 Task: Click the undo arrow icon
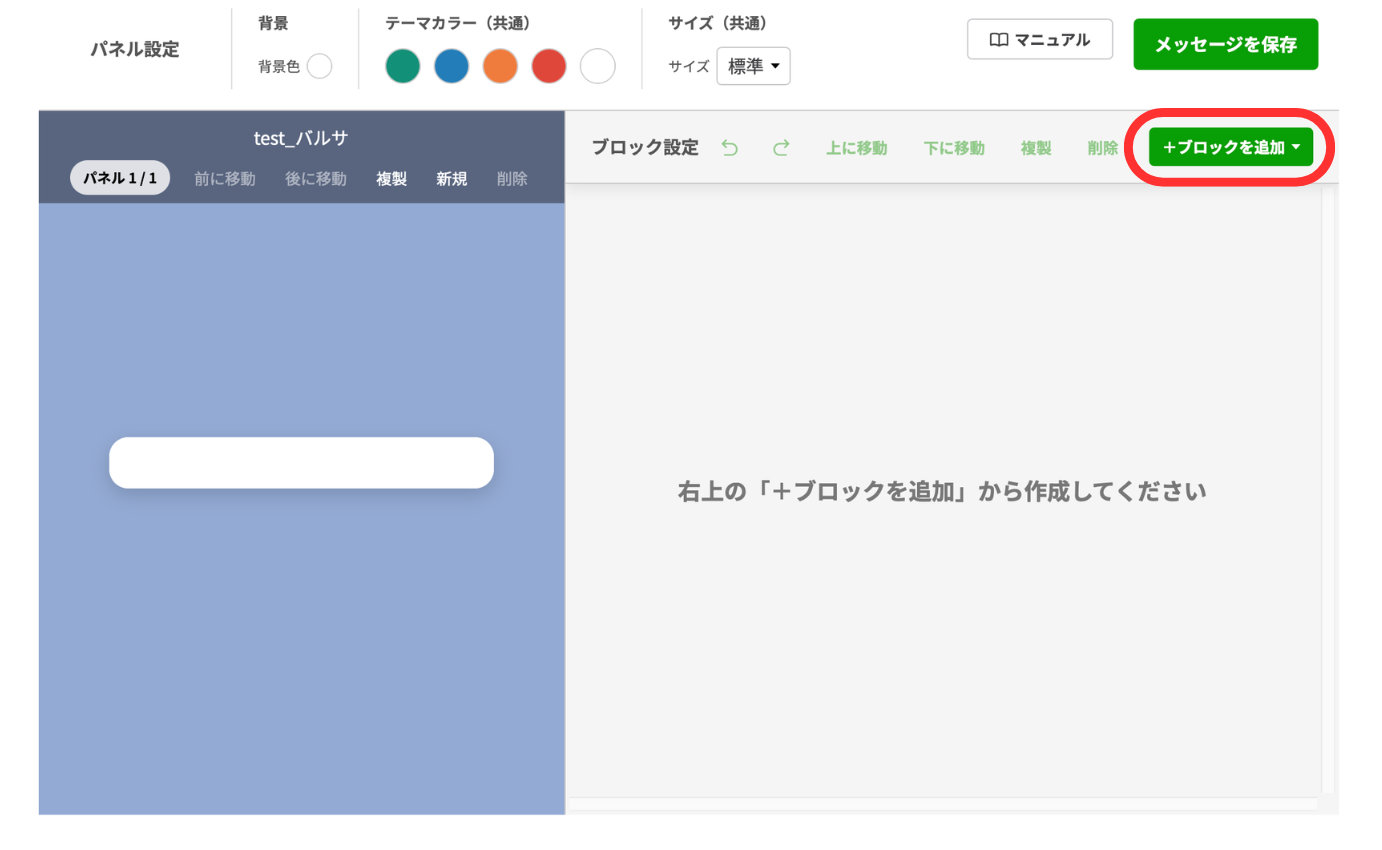(x=729, y=147)
